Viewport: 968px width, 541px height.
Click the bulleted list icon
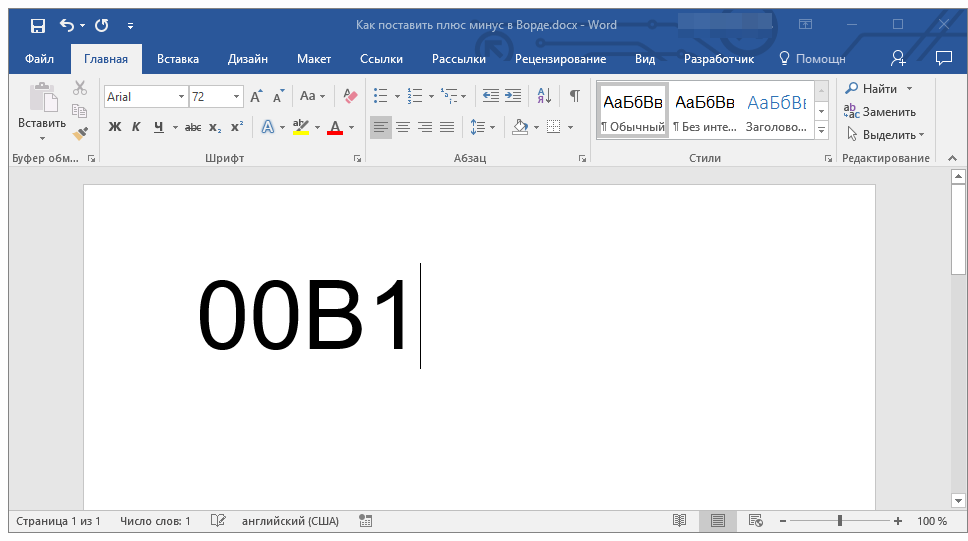tap(380, 96)
